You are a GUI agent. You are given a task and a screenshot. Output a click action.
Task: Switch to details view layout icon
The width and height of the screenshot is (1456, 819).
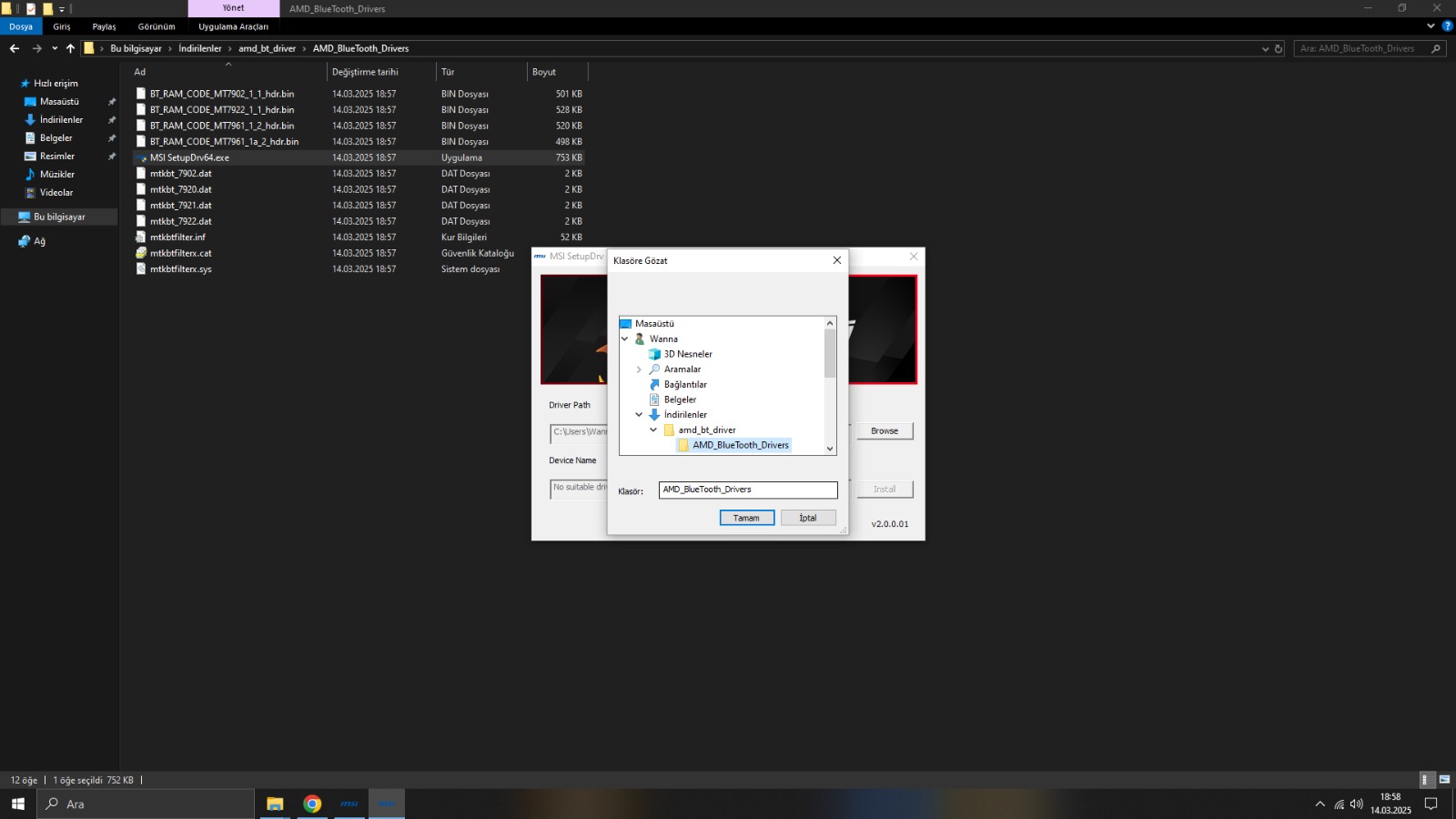coord(1427,780)
